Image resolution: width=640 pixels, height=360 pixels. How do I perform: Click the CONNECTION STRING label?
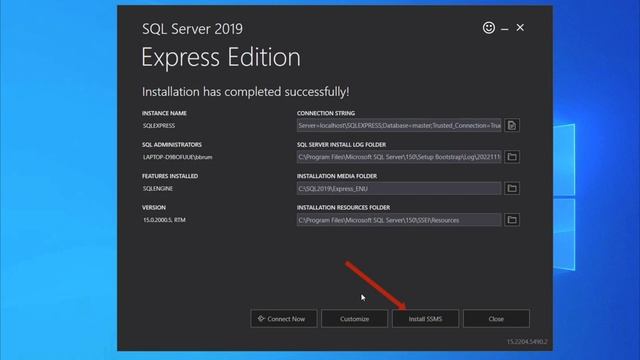tap(326, 113)
